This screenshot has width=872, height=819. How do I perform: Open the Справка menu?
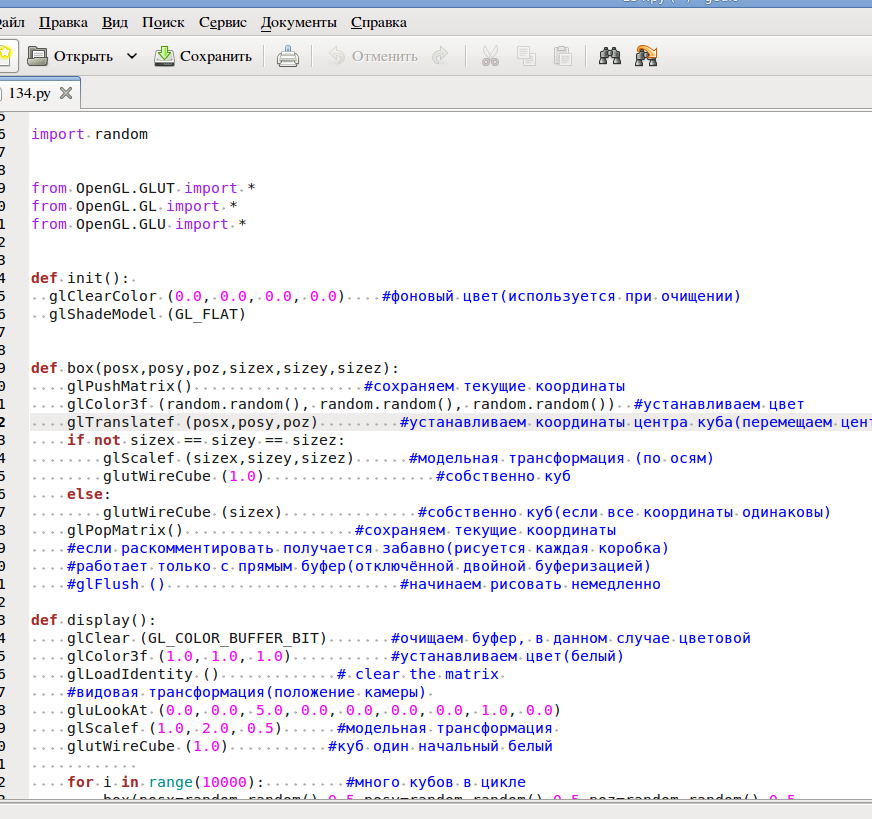click(379, 22)
